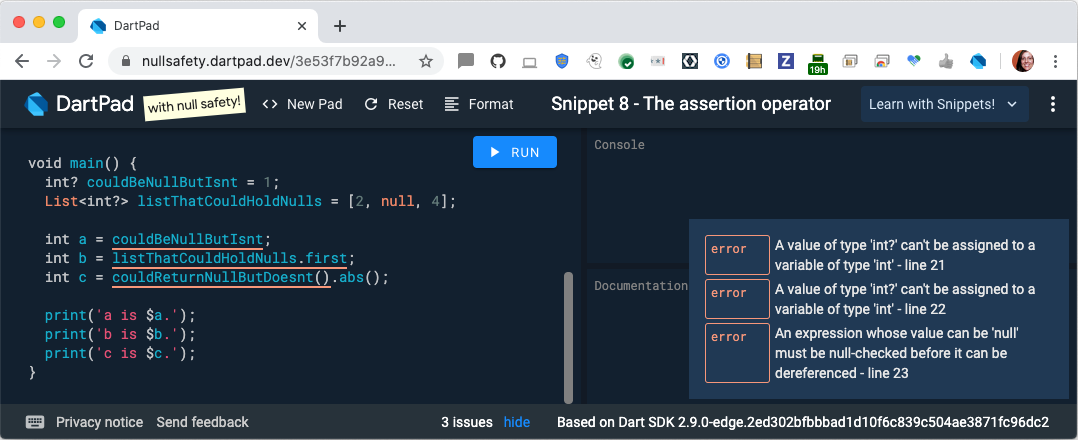The image size is (1078, 440).
Task: Click the DartPad logo icon
Action: coord(37,104)
